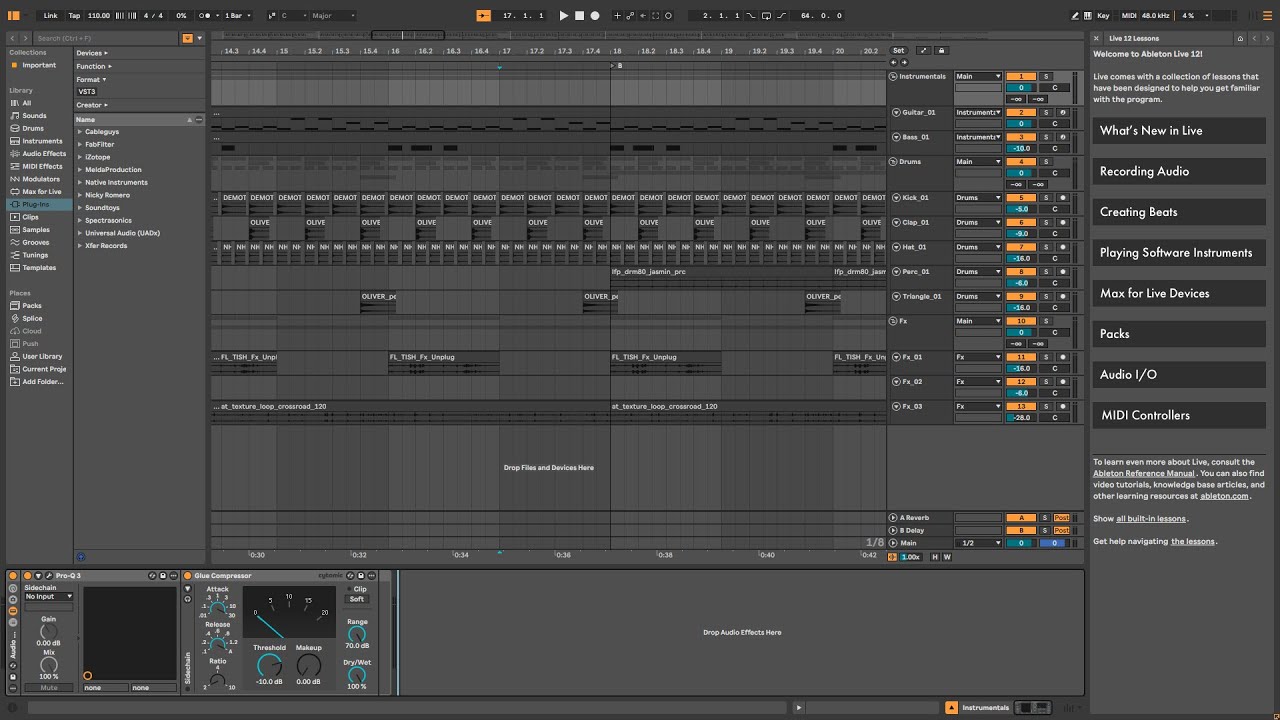This screenshot has height=720, width=1280.
Task: Unfold the Kick_01 track
Action: pos(897,197)
